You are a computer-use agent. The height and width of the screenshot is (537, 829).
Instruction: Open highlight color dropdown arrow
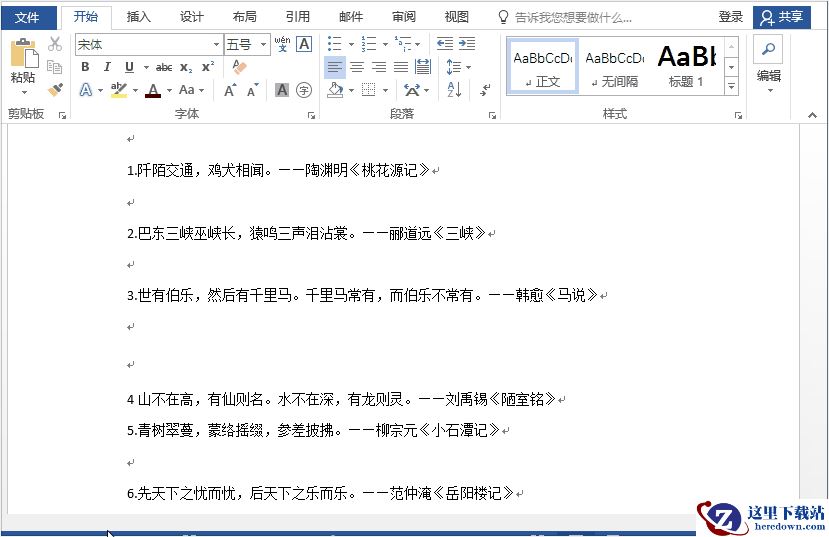(135, 90)
